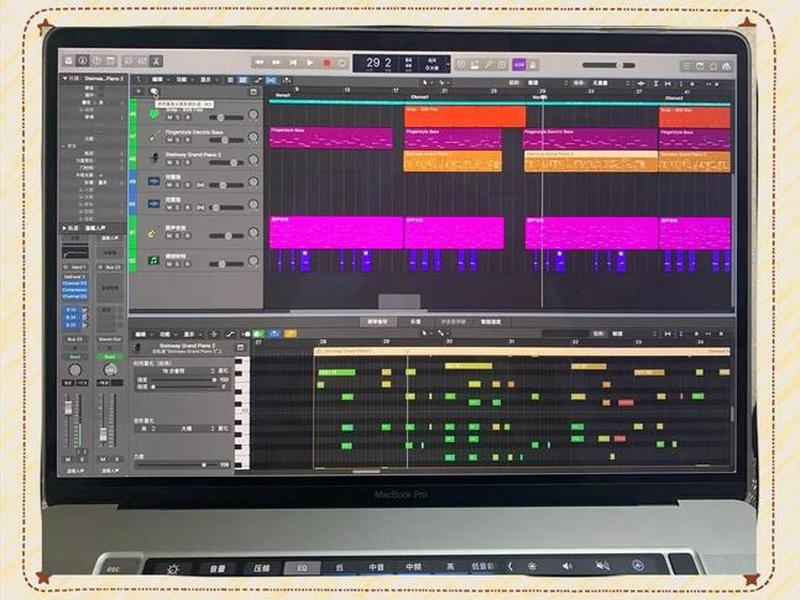Open the tracks area snap mode dropdown
Screen dimensions: 800x600
pos(547,83)
